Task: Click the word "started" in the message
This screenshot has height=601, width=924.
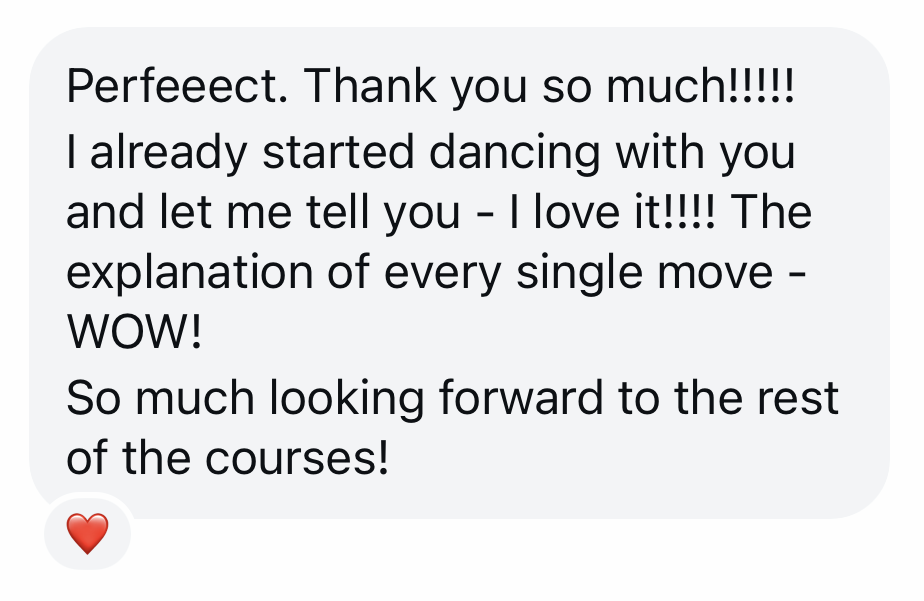Action: pos(337,152)
